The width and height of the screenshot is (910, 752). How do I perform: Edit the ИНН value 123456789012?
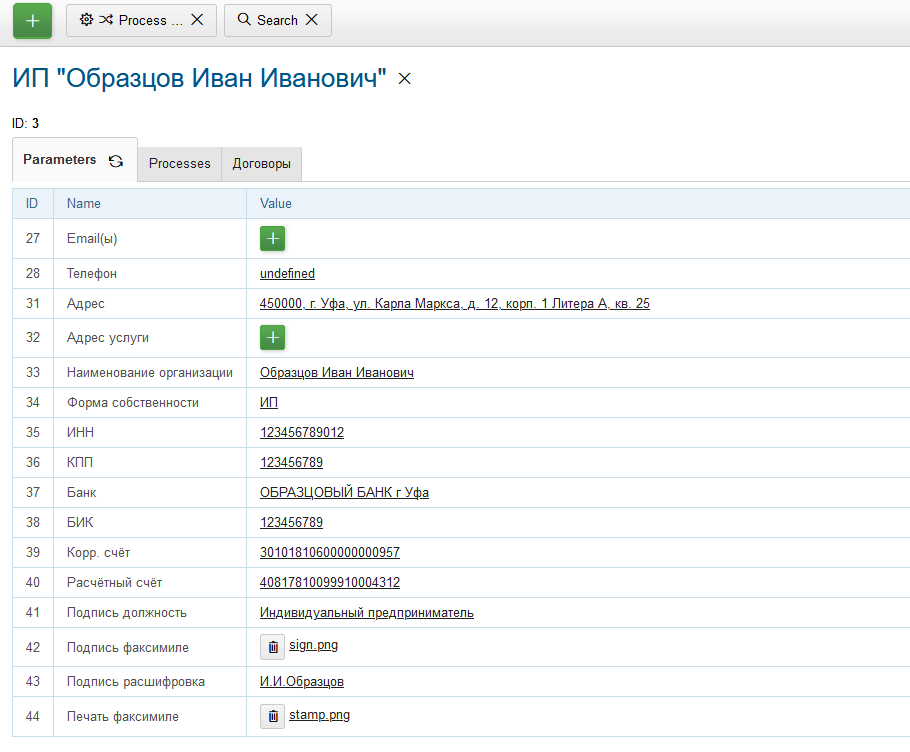302,432
